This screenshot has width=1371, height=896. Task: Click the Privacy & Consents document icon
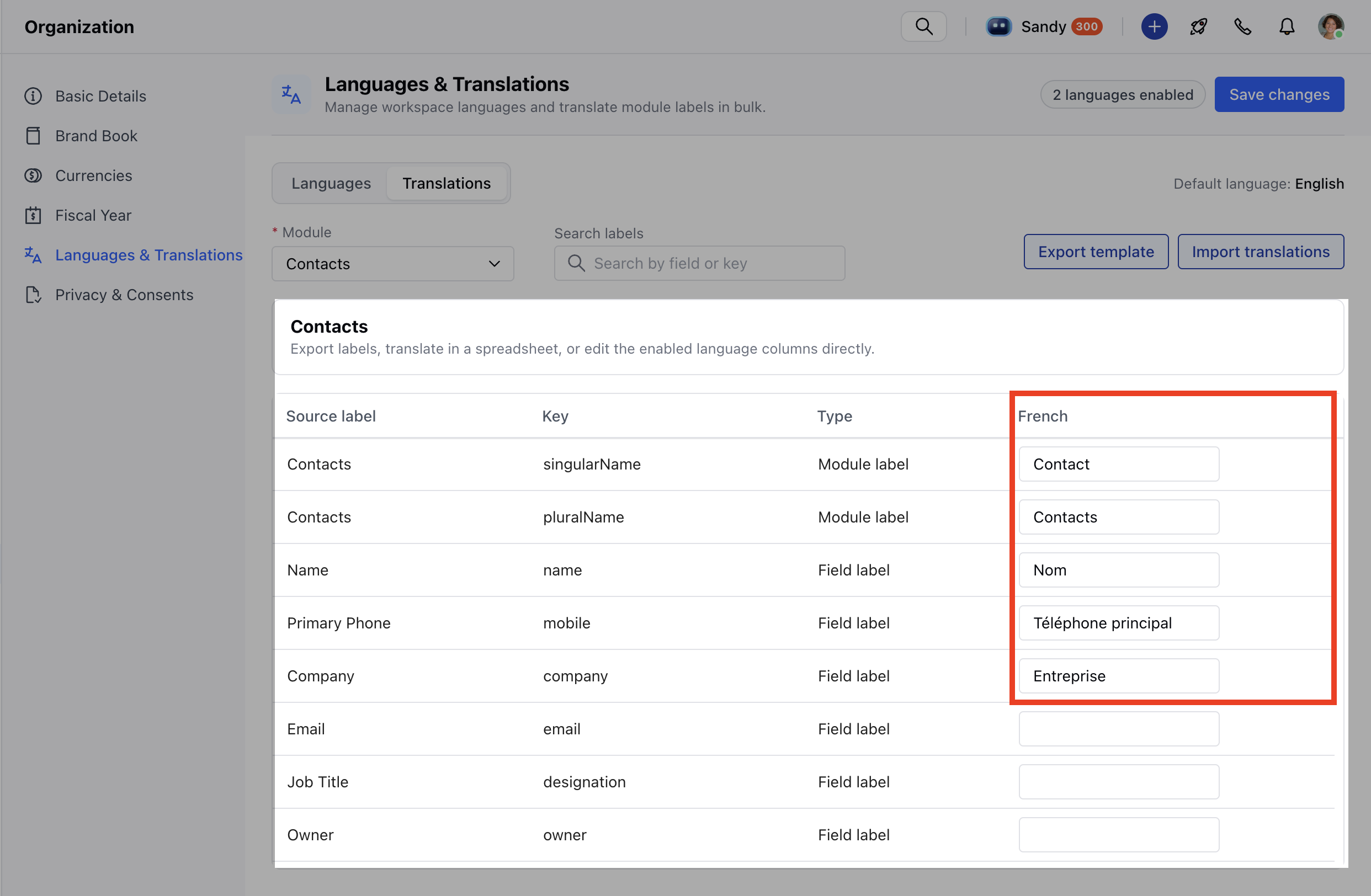point(34,295)
